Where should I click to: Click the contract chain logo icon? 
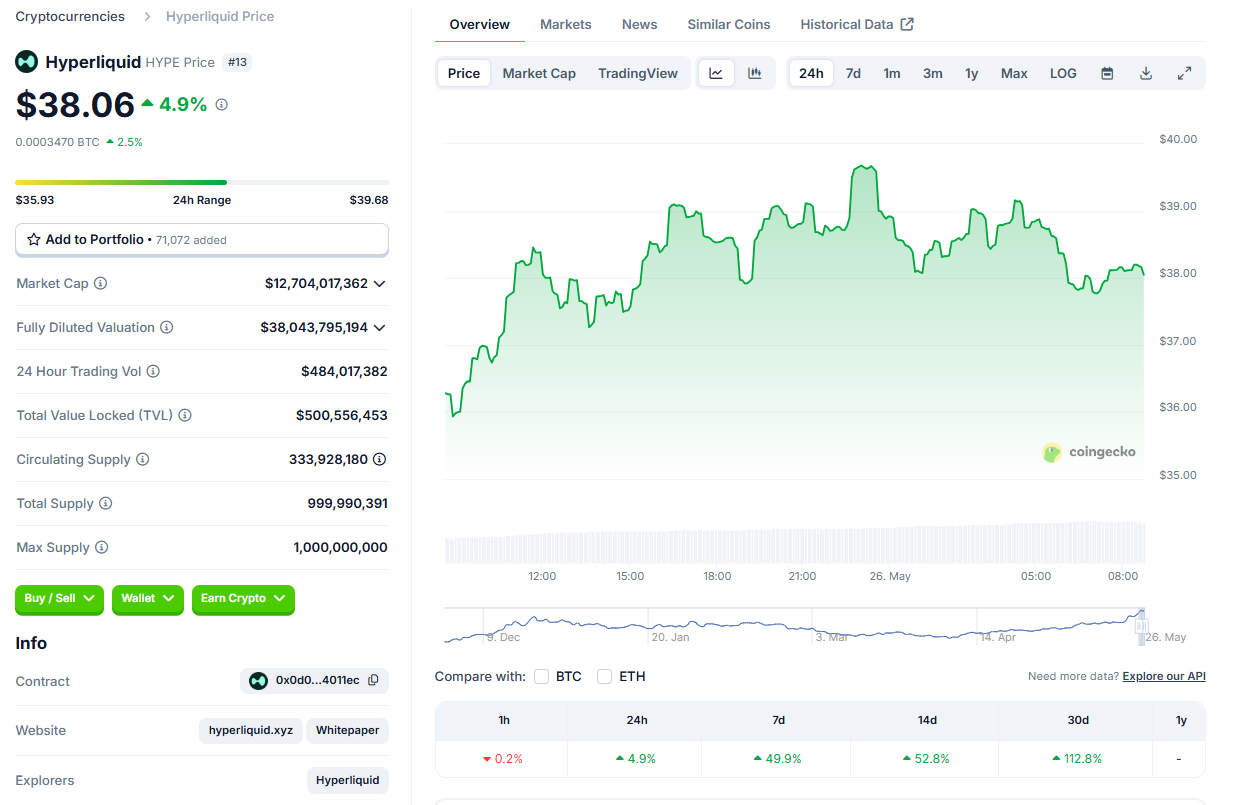[258, 681]
